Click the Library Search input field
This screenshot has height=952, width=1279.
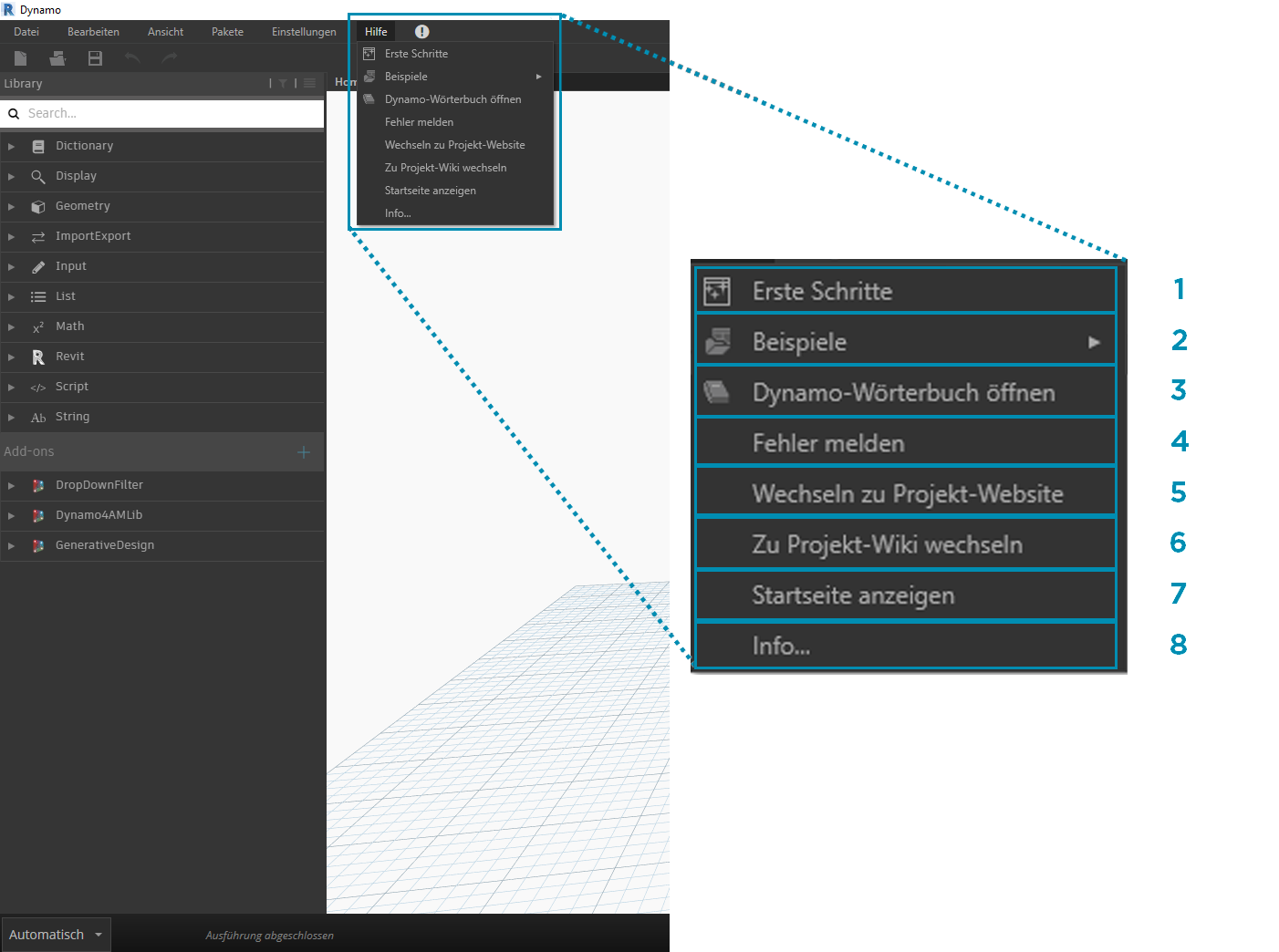tap(162, 113)
